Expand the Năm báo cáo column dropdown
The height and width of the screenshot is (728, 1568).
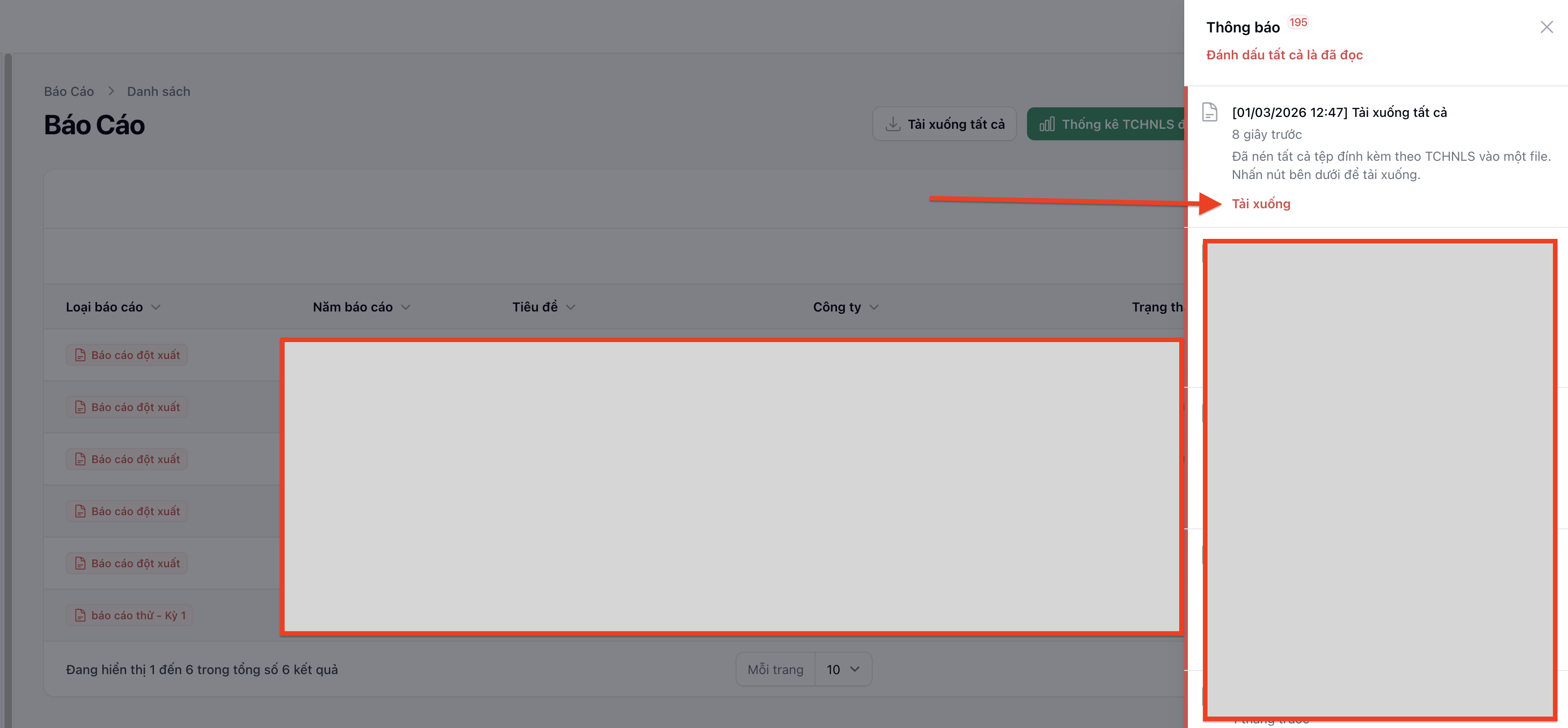(406, 307)
